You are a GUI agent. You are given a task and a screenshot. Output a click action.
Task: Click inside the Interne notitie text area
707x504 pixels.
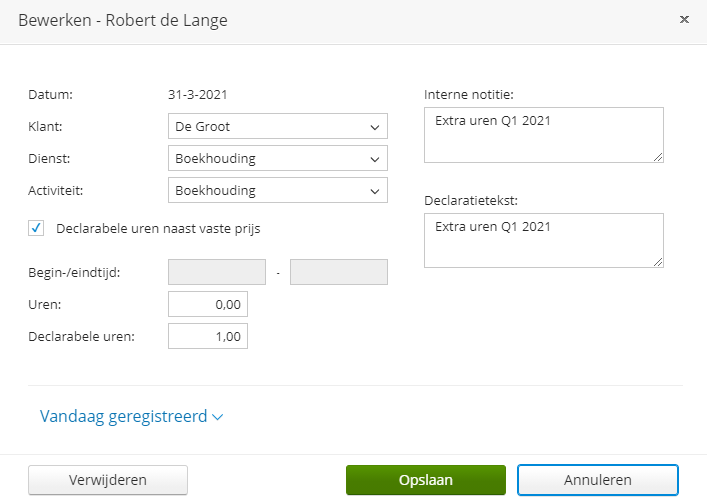(x=544, y=135)
